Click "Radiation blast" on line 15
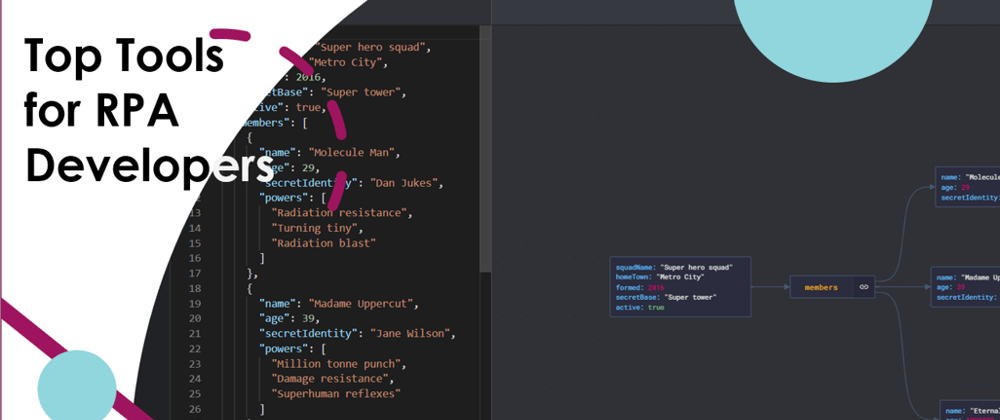The image size is (1000, 420). pos(323,243)
